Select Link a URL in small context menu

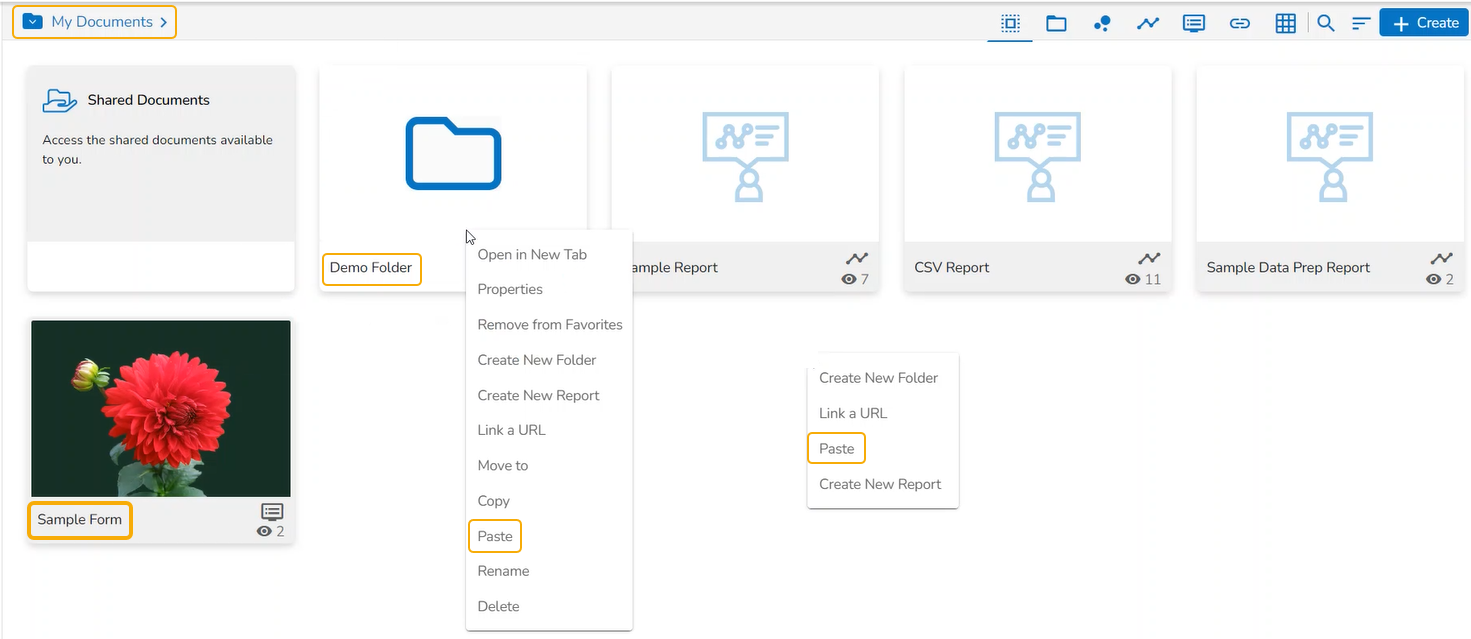pos(853,413)
